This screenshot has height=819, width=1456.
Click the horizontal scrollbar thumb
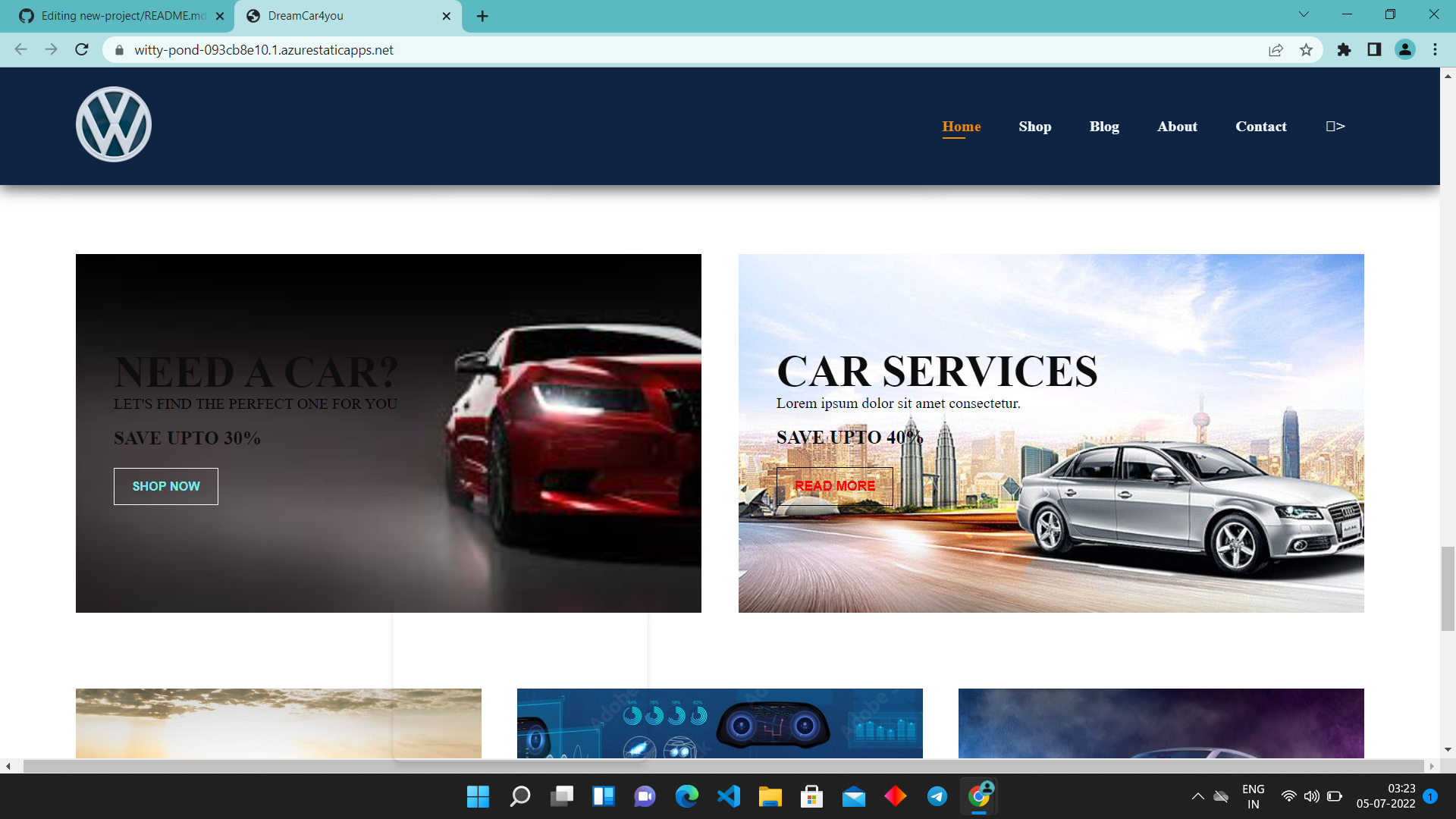point(723,766)
